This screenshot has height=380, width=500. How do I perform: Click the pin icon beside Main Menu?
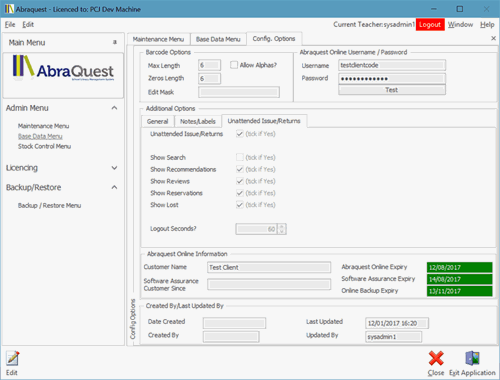(x=115, y=42)
